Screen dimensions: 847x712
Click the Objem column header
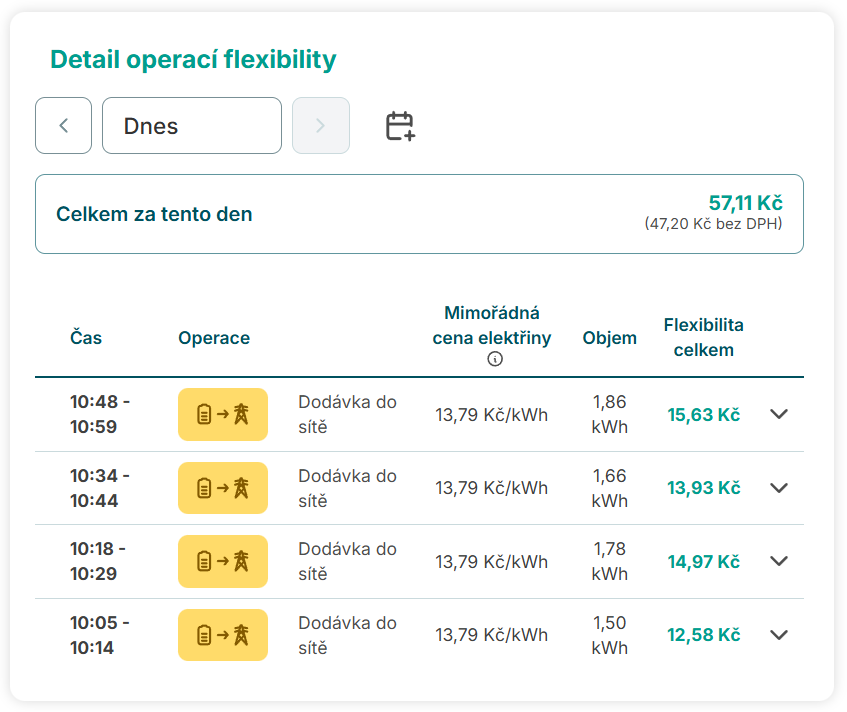pyautogui.click(x=609, y=338)
